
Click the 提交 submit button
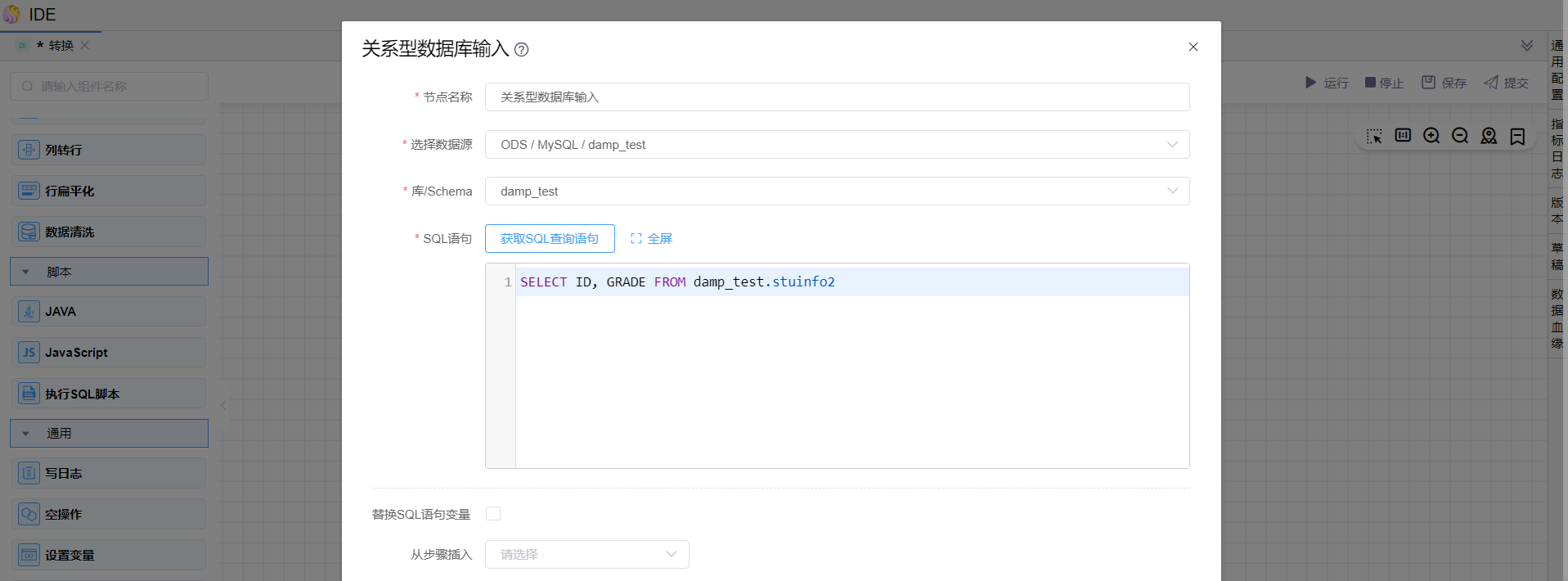coord(1507,83)
